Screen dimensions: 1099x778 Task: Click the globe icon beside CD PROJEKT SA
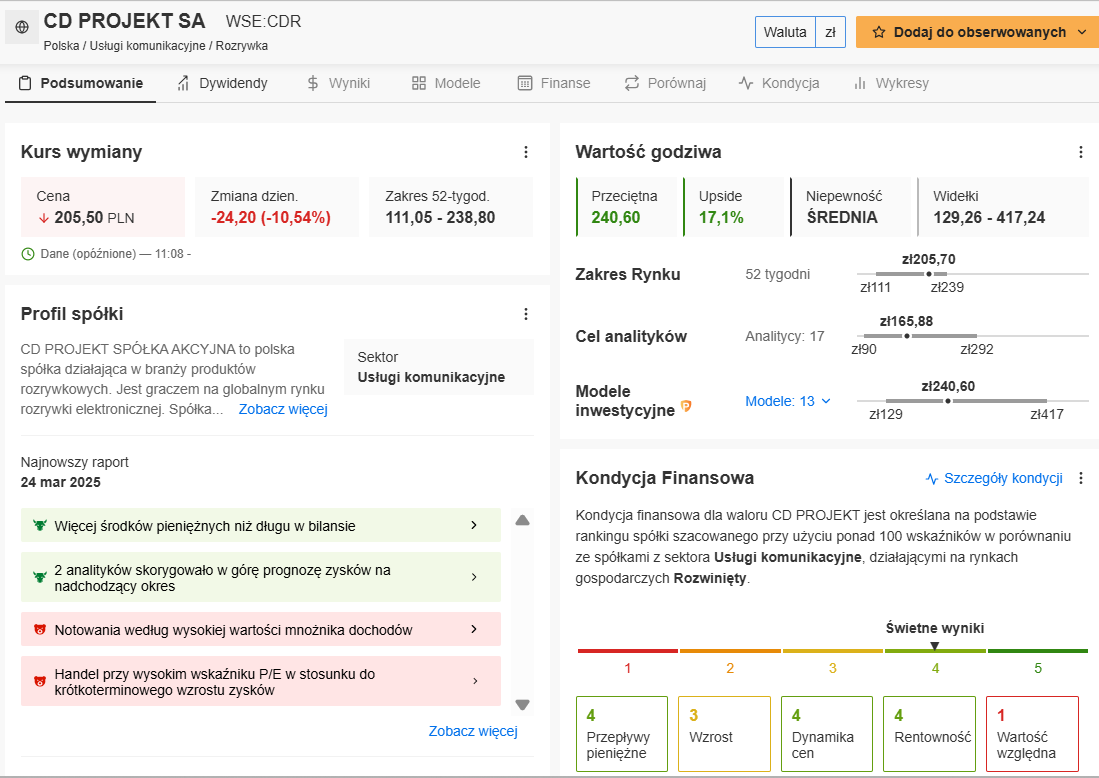pos(22,27)
